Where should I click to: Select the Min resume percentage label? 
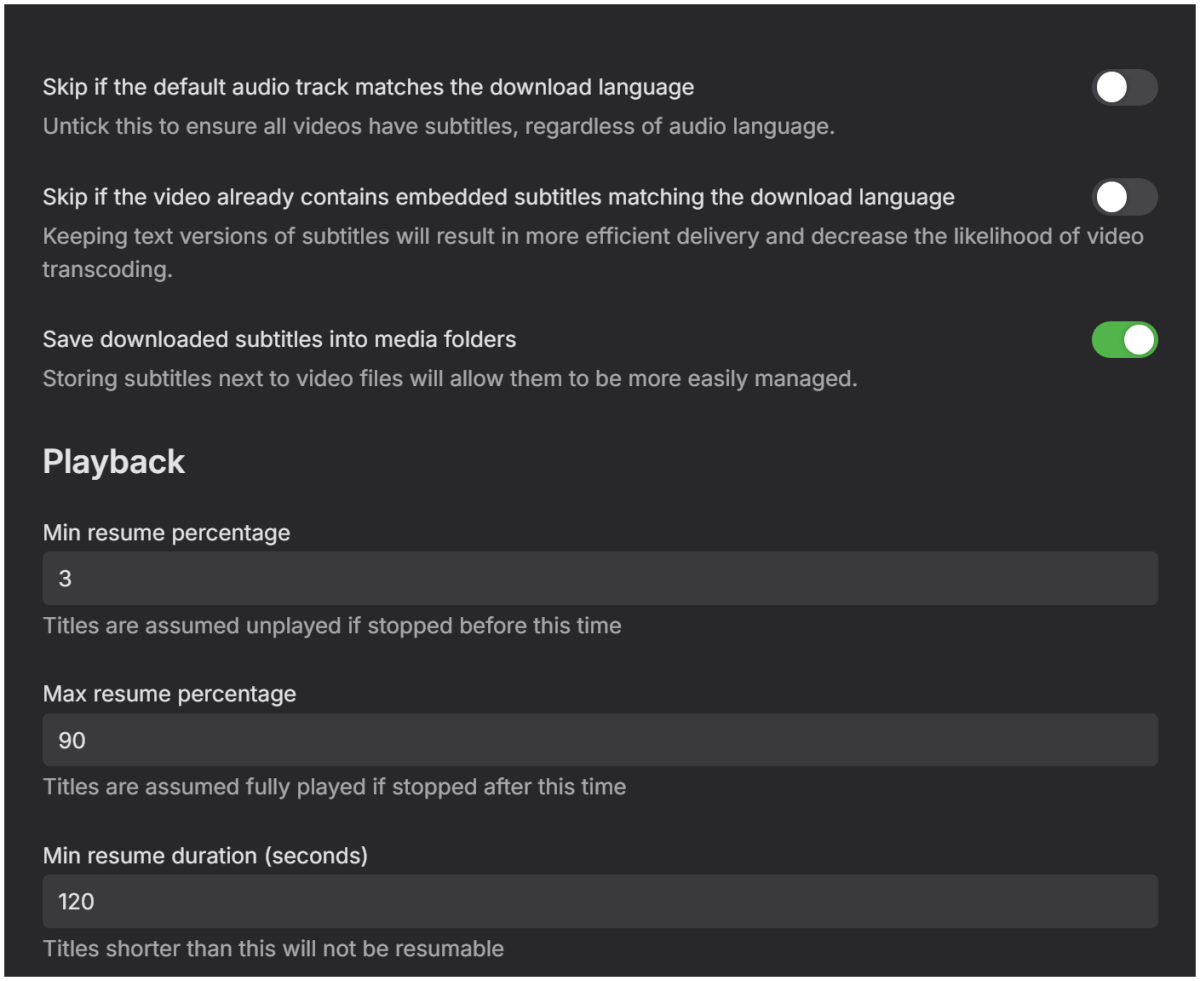(x=166, y=532)
